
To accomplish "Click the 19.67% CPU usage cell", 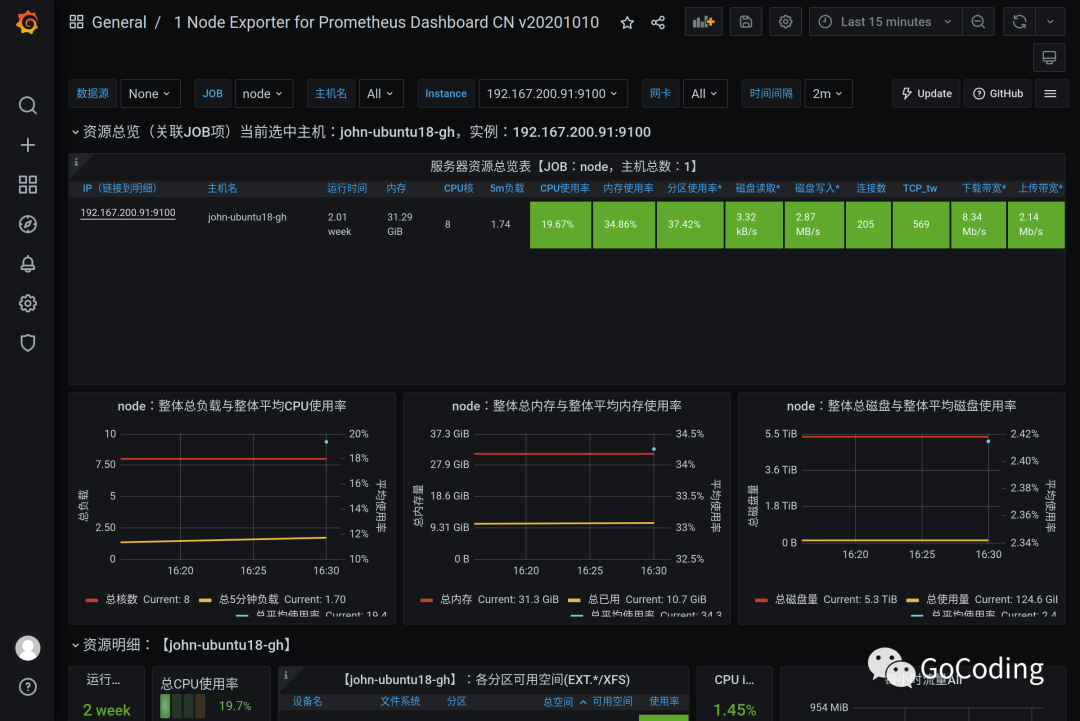I will [x=561, y=224].
